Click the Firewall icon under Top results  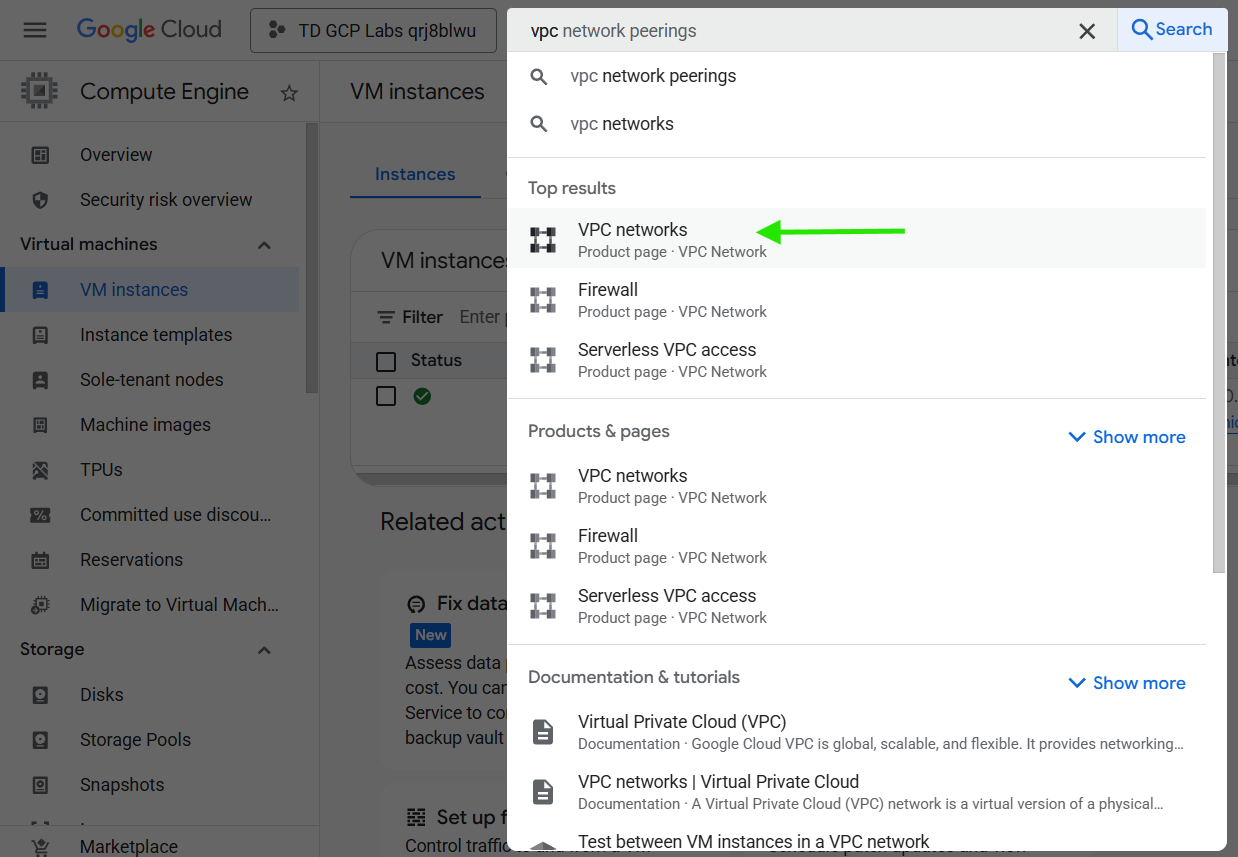coord(543,300)
